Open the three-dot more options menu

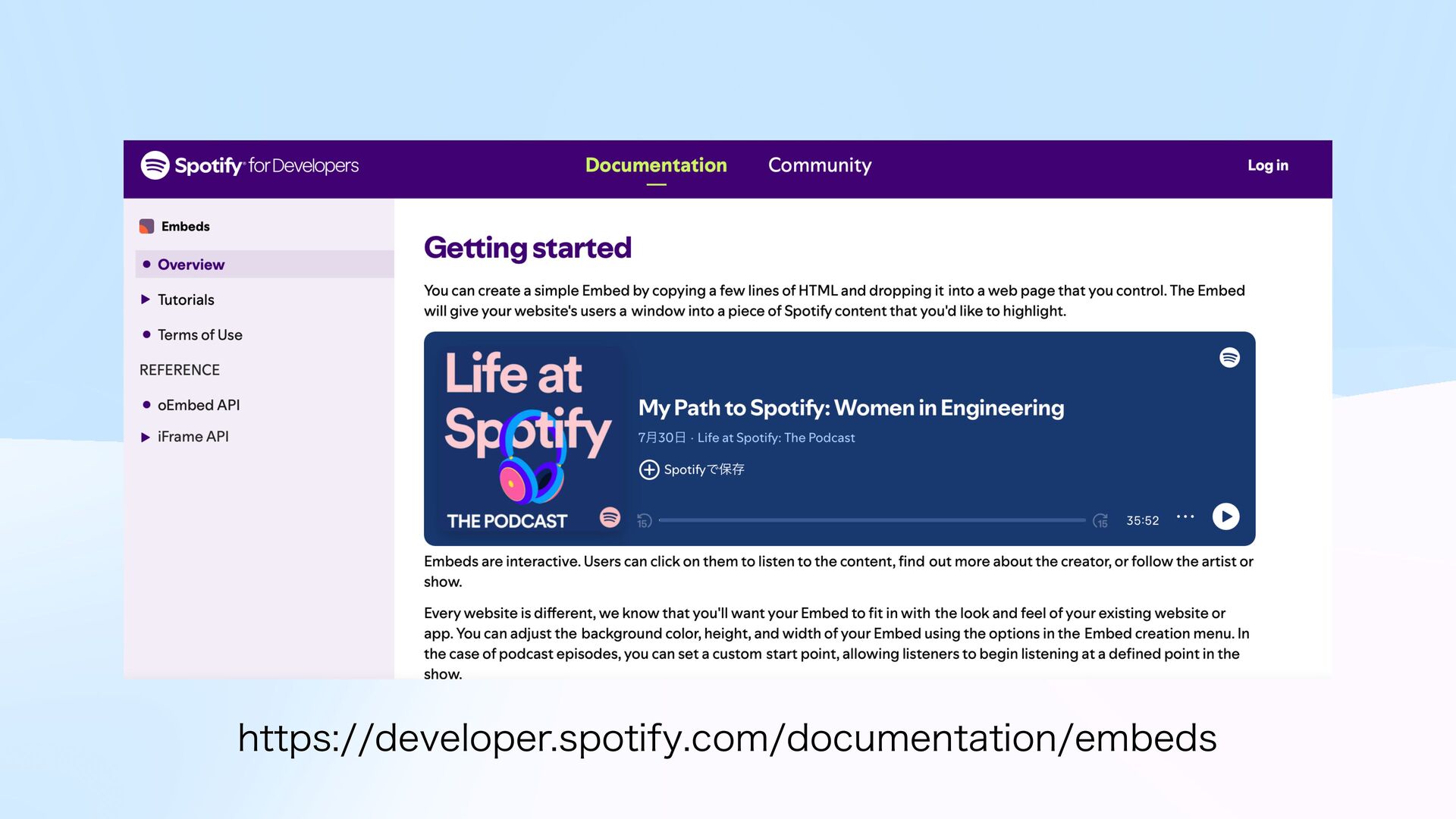coord(1185,517)
